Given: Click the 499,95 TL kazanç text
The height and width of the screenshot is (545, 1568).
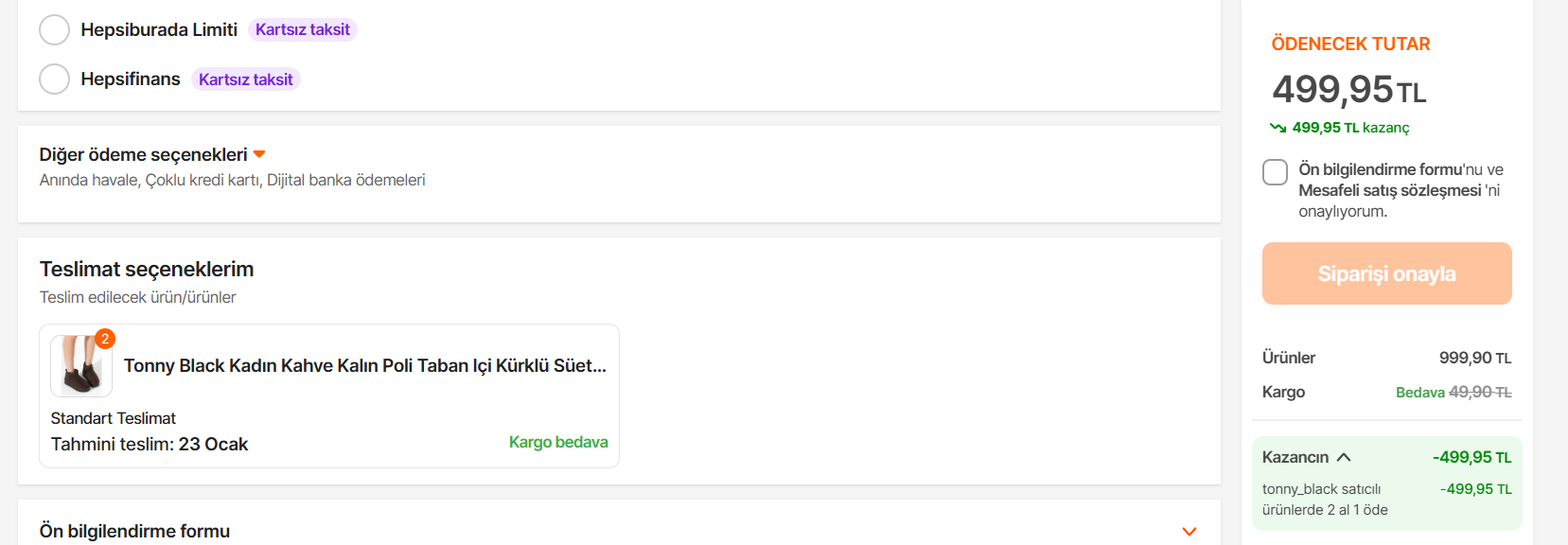Looking at the screenshot, I should 1350,128.
